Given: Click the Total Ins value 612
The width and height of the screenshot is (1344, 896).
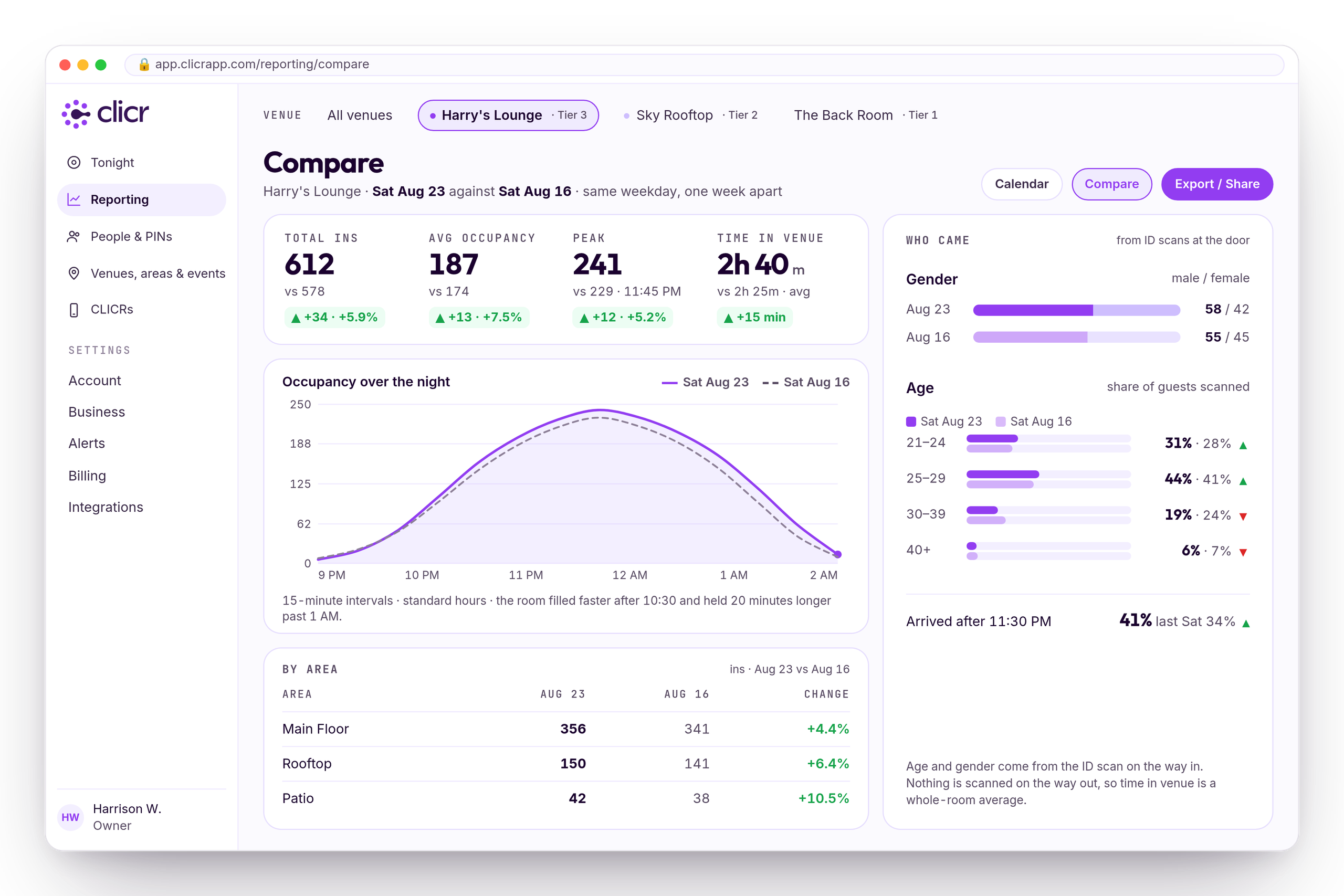Looking at the screenshot, I should (310, 265).
